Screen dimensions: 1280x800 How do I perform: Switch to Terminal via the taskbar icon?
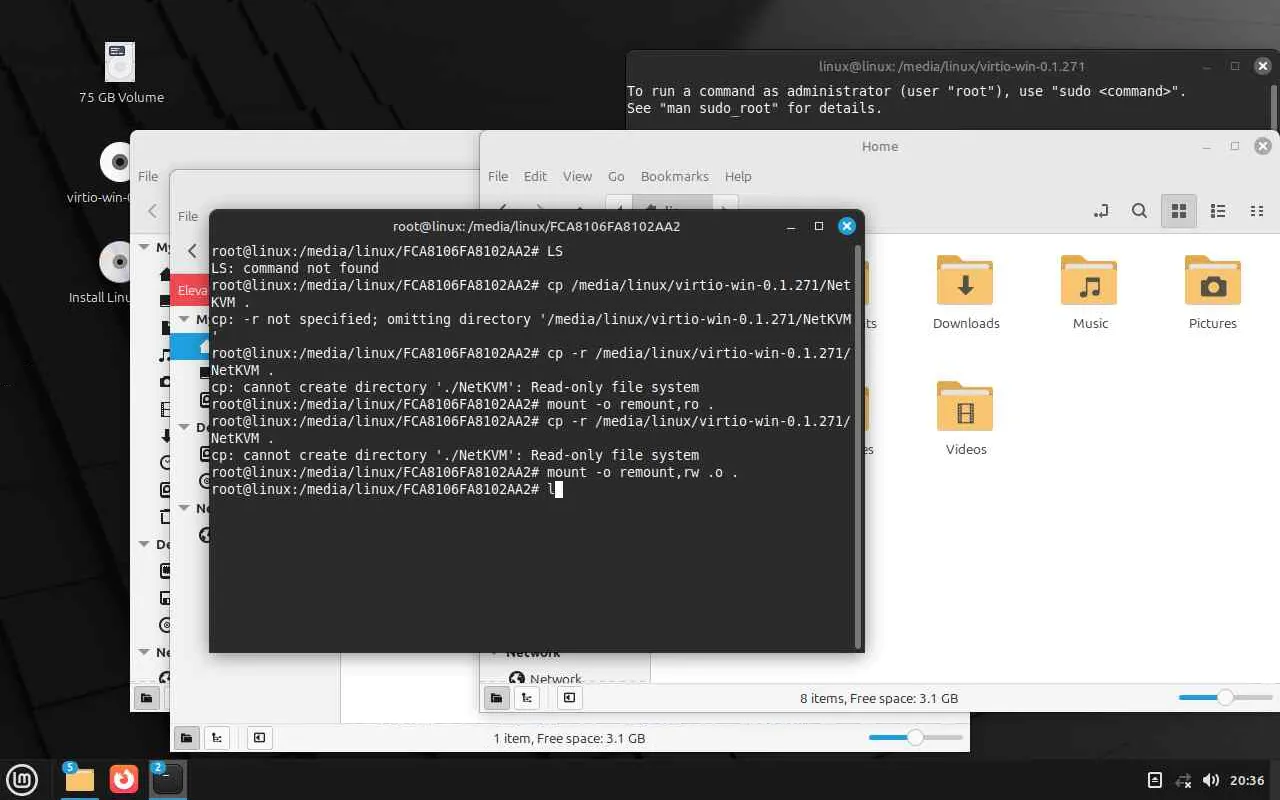point(168,779)
